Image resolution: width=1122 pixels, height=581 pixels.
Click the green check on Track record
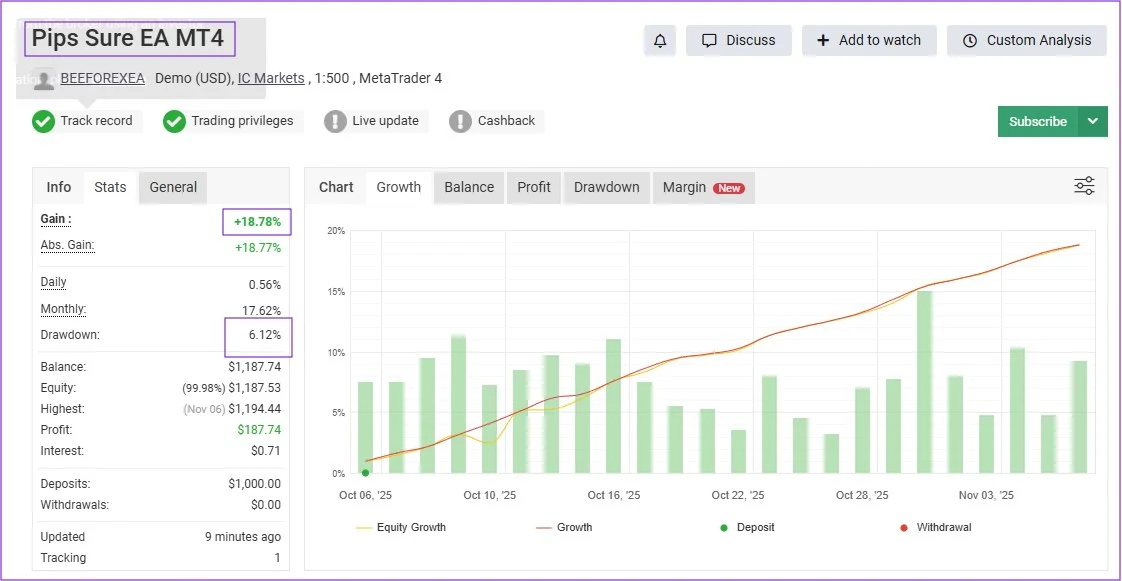coord(43,121)
